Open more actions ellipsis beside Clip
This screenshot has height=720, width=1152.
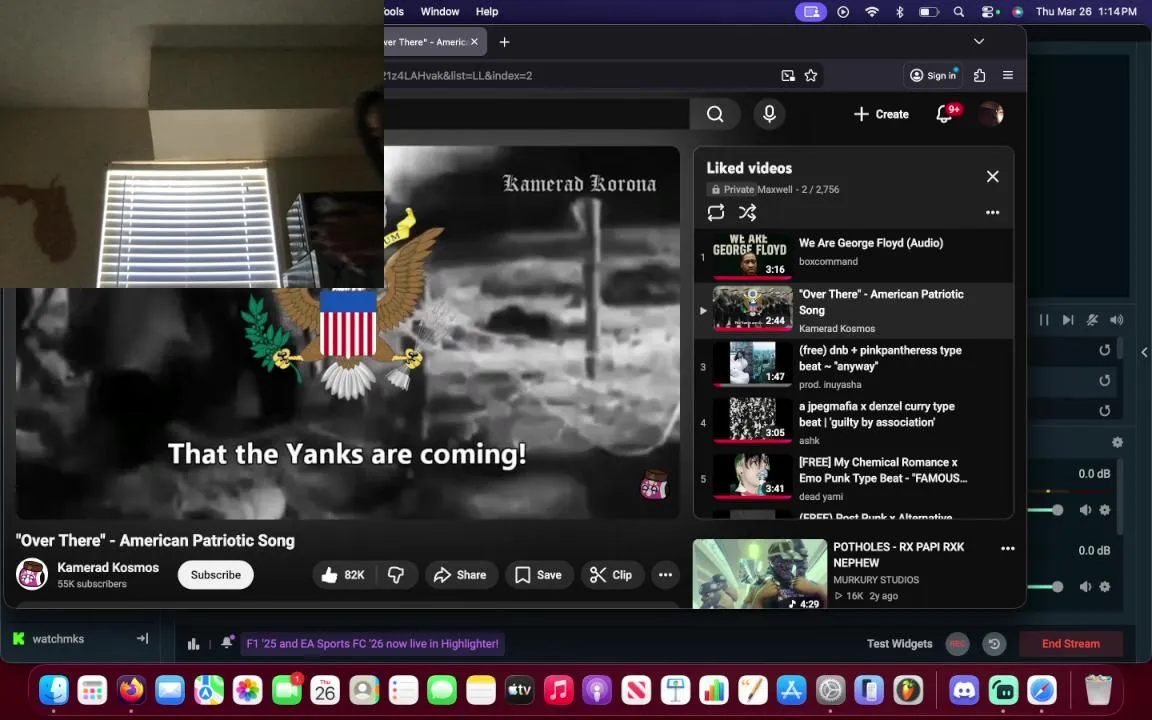click(x=666, y=575)
